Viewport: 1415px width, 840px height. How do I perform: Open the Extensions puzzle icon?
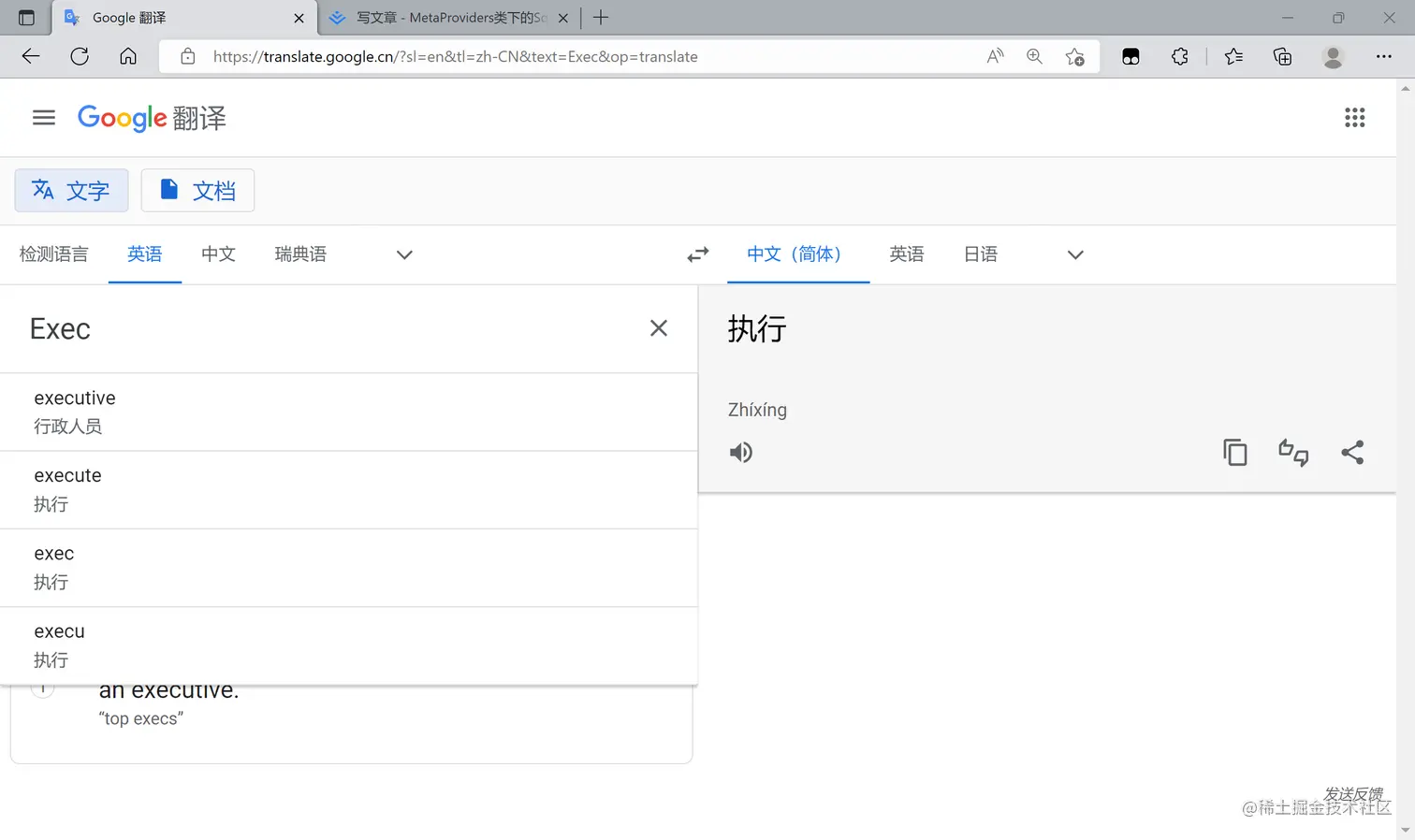click(1180, 56)
